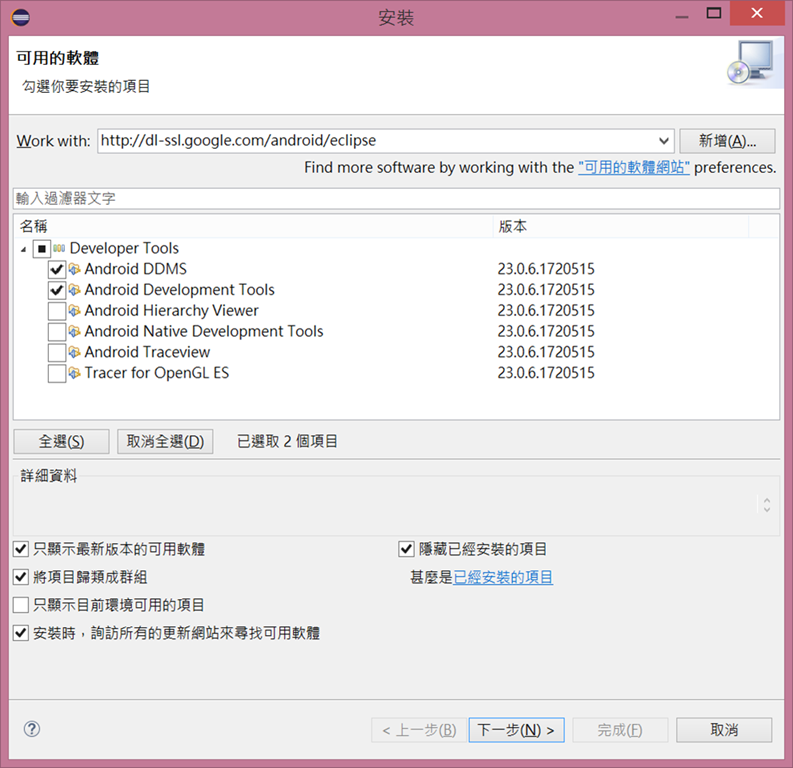Click the Android Native Development Tools icon
Viewport: 793px width, 768px height.
74,331
